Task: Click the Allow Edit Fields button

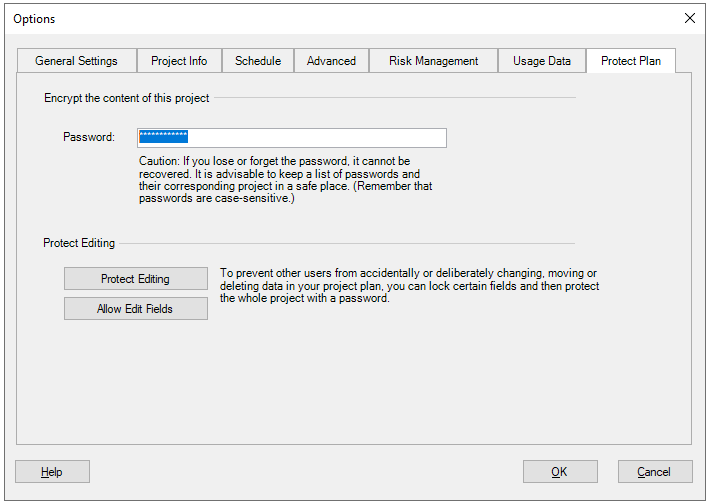Action: pos(135,309)
